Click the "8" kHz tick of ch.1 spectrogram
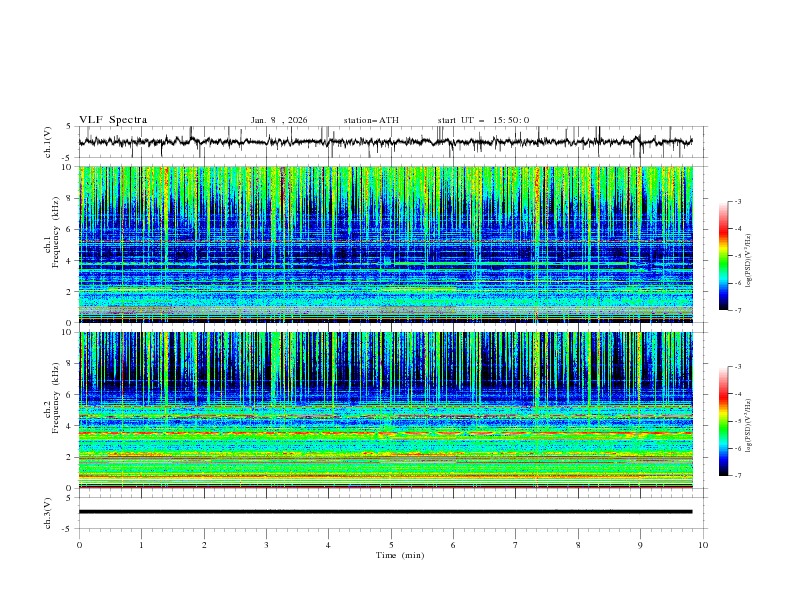 pyautogui.click(x=71, y=198)
